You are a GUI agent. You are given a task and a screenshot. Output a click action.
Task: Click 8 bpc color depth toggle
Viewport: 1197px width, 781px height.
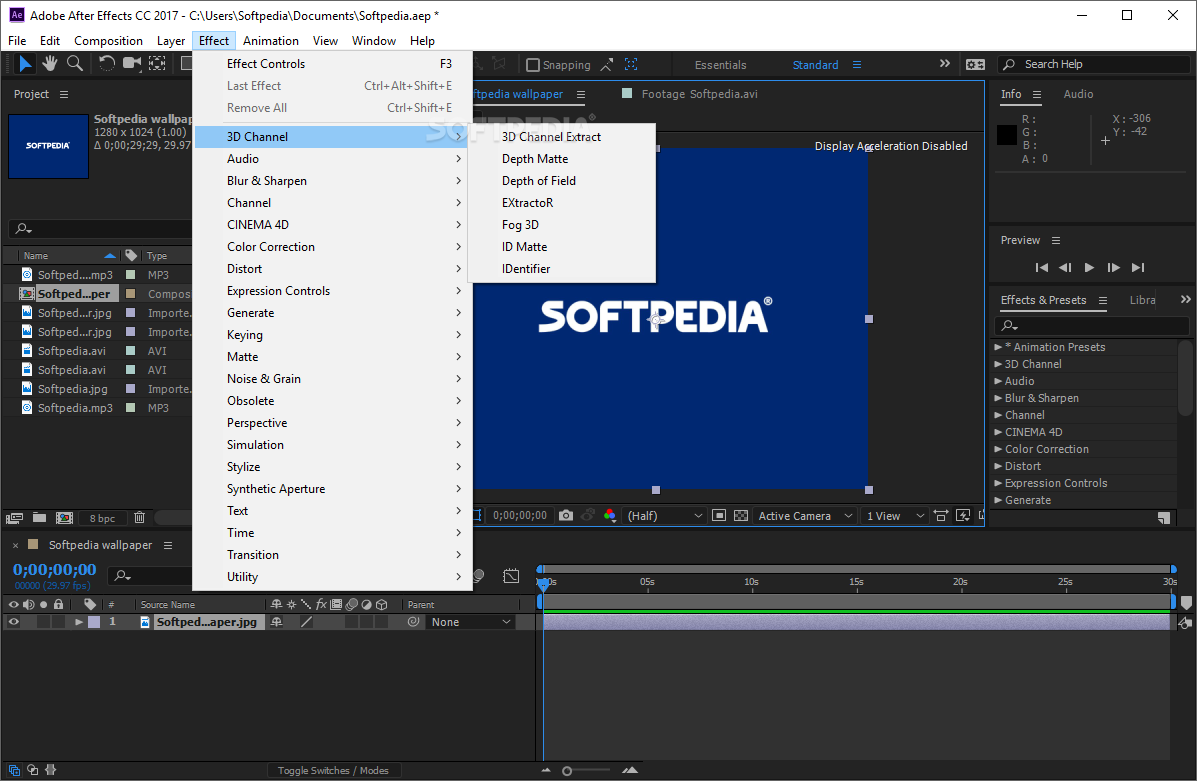click(x=102, y=518)
